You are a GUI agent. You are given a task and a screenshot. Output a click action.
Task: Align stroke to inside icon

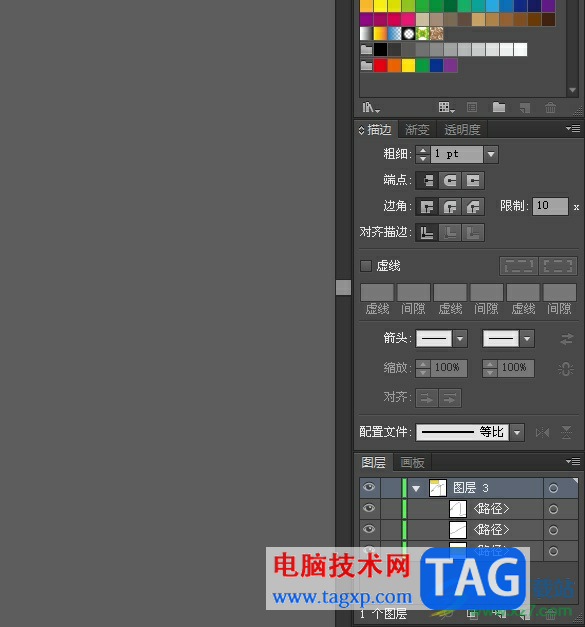tap(450, 233)
